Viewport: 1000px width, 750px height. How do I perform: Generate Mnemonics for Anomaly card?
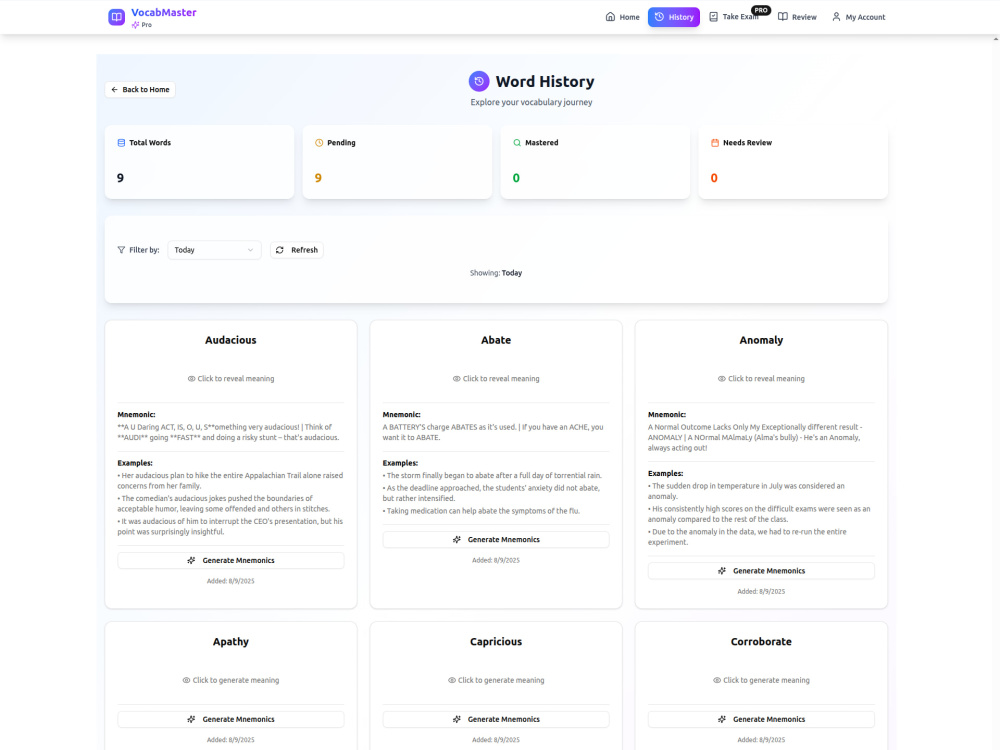761,571
